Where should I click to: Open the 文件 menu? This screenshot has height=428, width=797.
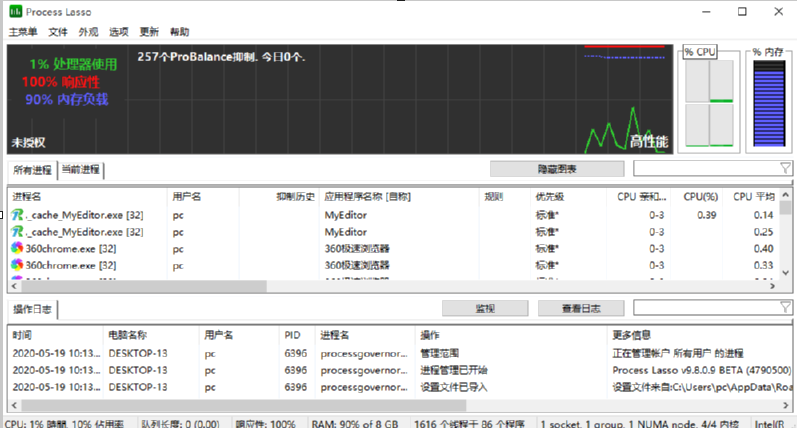click(x=57, y=32)
